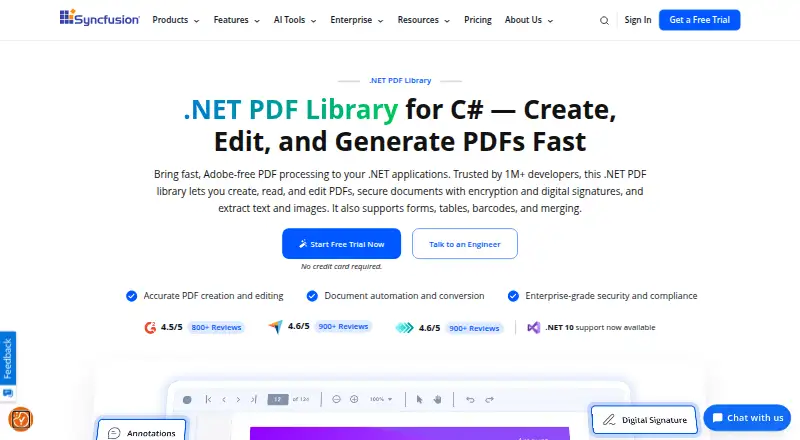Image resolution: width=800 pixels, height=440 pixels.
Task: Click the orange checkmark badge icon
Action: (x=21, y=420)
